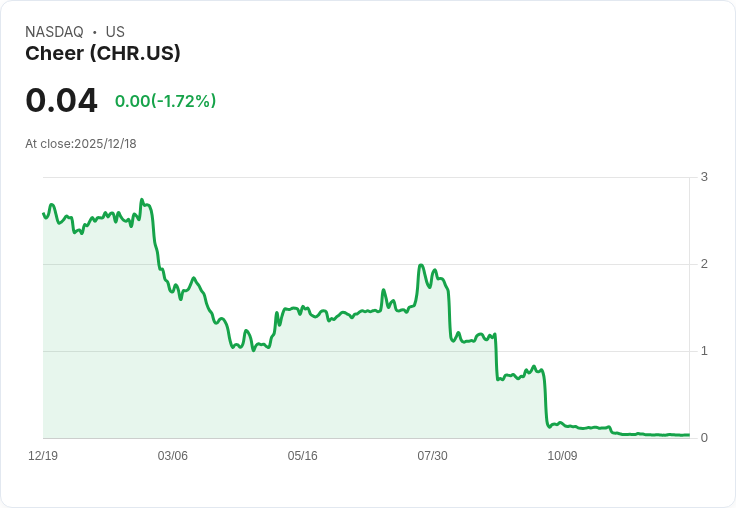Image resolution: width=736 pixels, height=508 pixels.
Task: Click the US market label
Action: pos(115,32)
